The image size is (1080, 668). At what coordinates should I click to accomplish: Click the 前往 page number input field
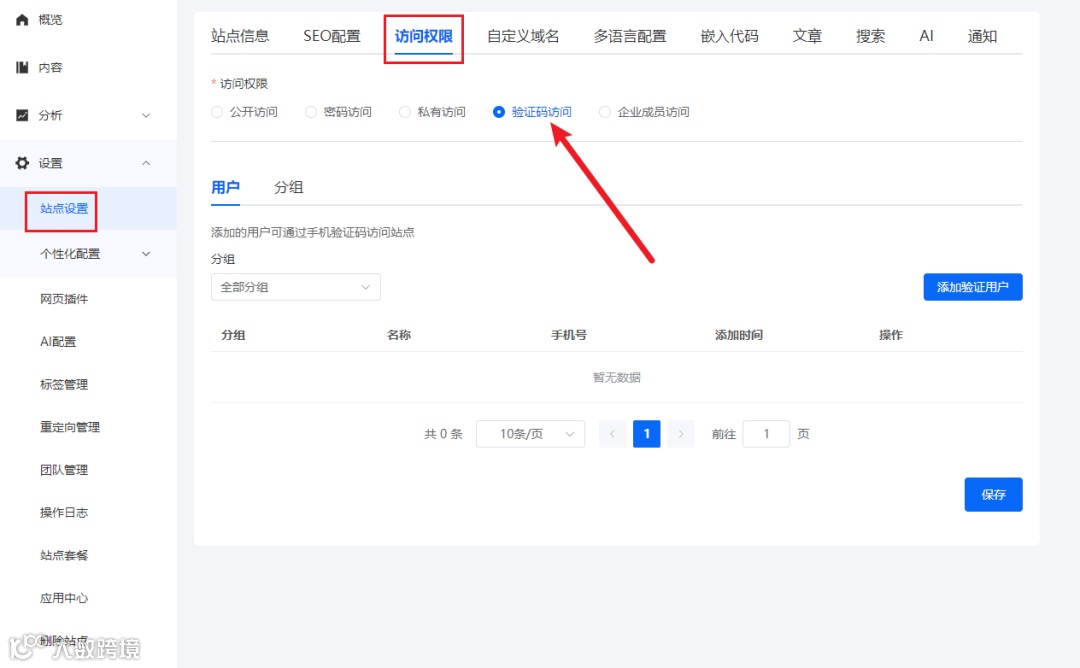(765, 434)
